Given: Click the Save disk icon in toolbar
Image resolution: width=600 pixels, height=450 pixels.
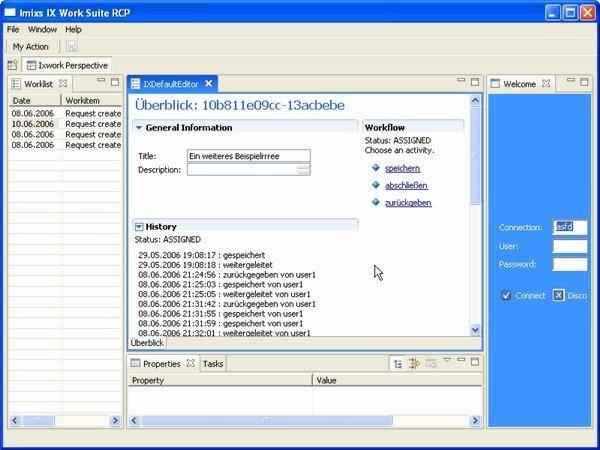Looking at the screenshot, I should tap(72, 47).
